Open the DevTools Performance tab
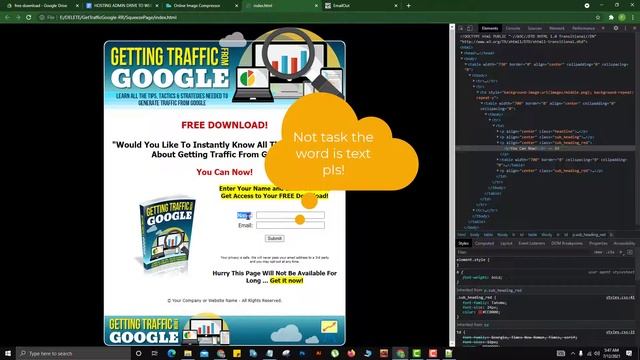The width and height of the screenshot is (640, 360). 583,28
